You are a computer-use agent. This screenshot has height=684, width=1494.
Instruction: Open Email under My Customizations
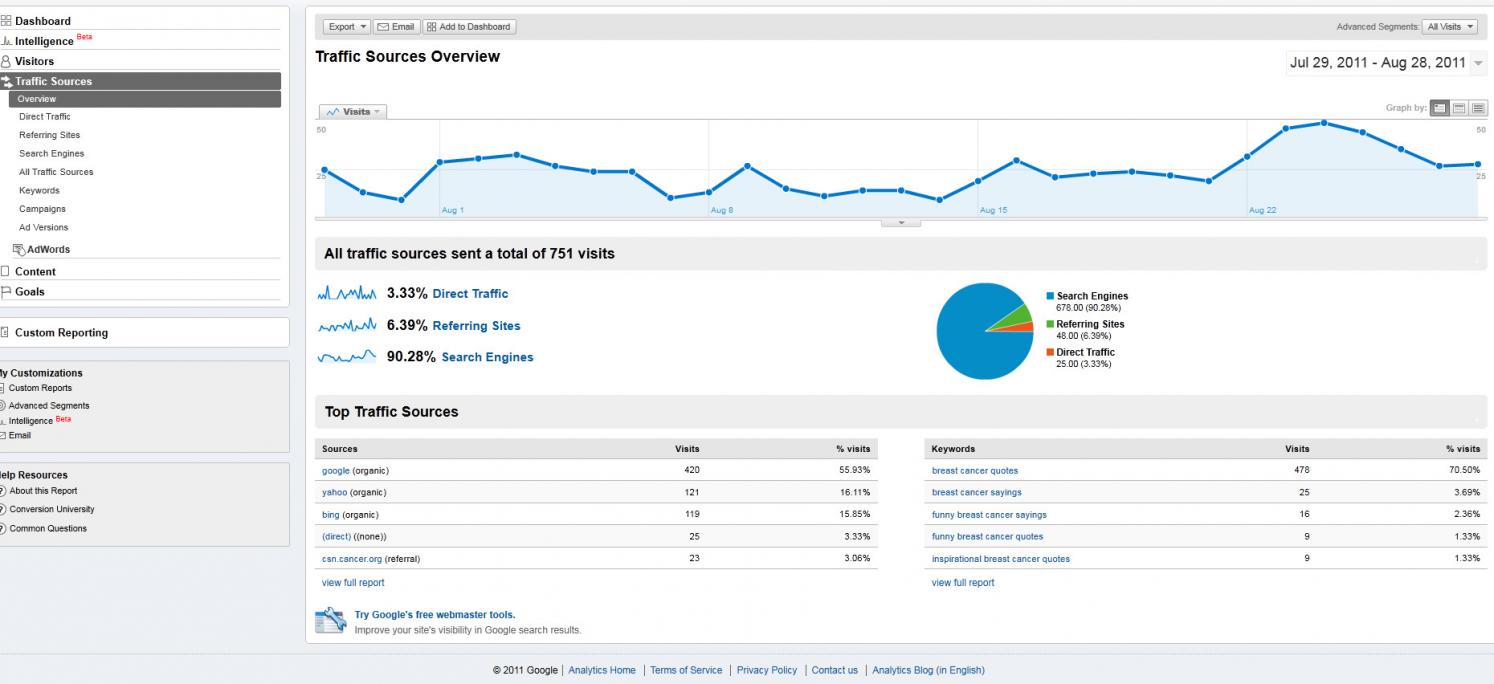[x=20, y=435]
